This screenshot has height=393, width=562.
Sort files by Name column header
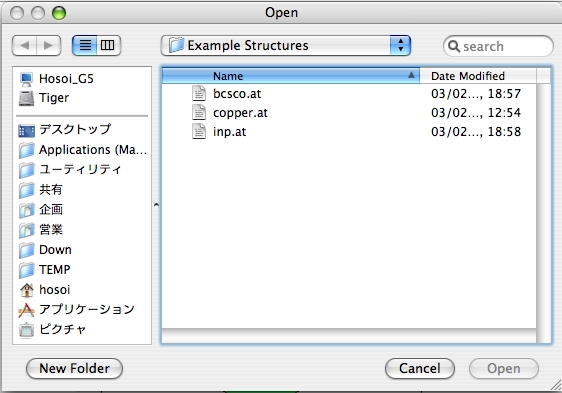[291, 76]
